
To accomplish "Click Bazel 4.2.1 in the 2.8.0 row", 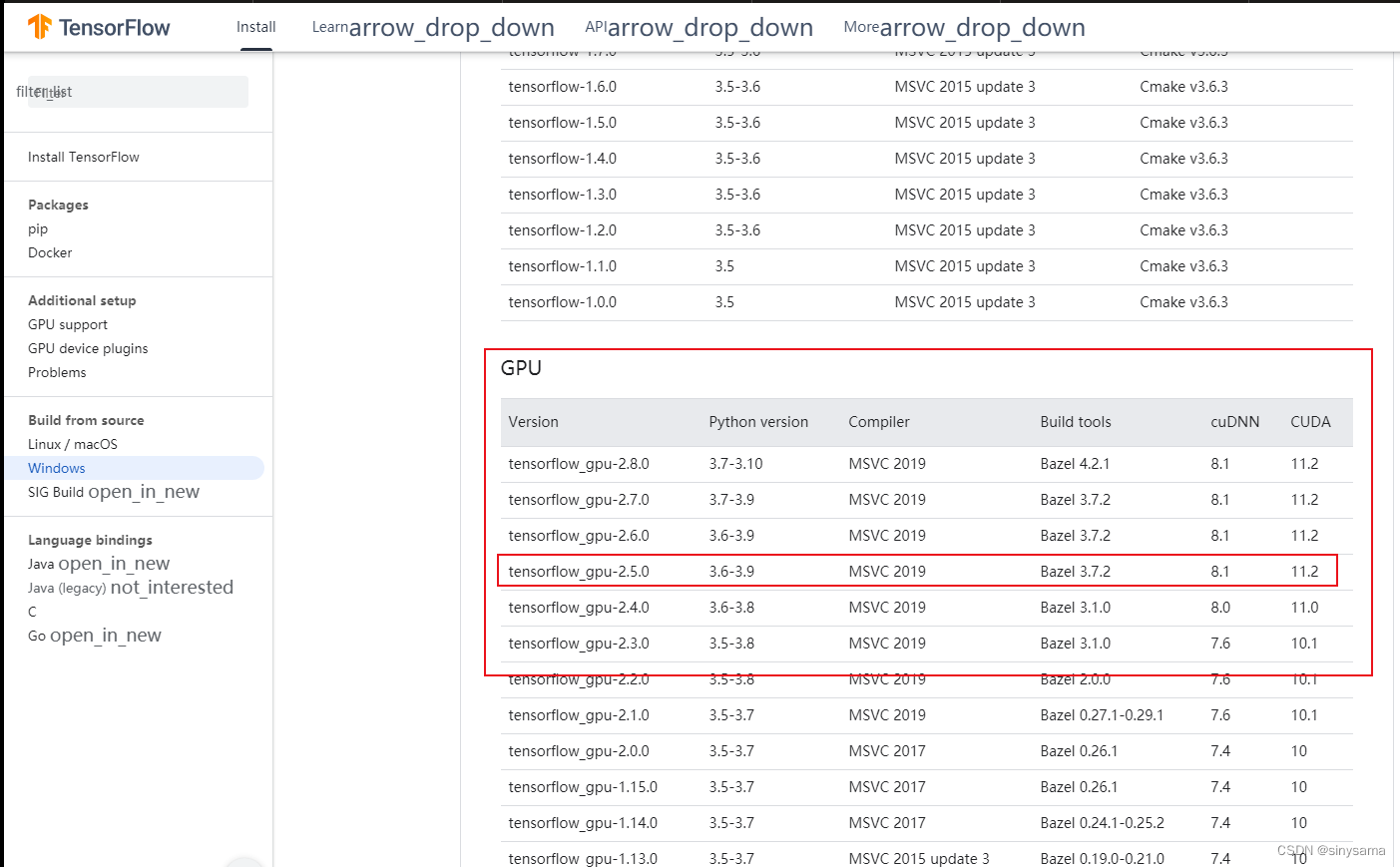I will click(x=1076, y=464).
